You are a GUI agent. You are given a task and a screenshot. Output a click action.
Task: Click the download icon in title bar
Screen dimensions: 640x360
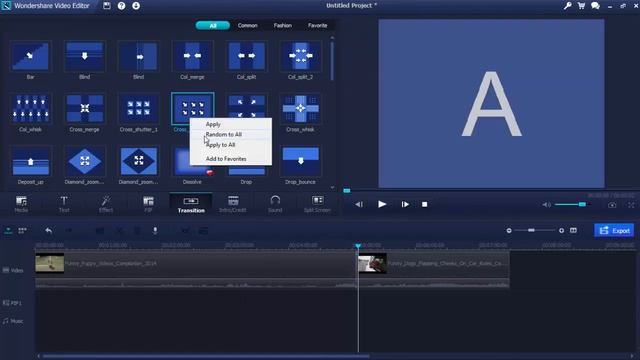[x=136, y=6]
